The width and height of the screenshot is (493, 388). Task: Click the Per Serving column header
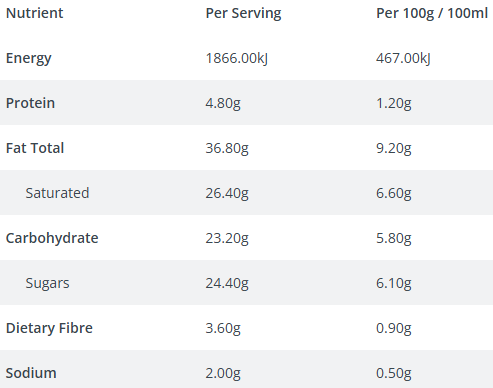[x=243, y=14]
